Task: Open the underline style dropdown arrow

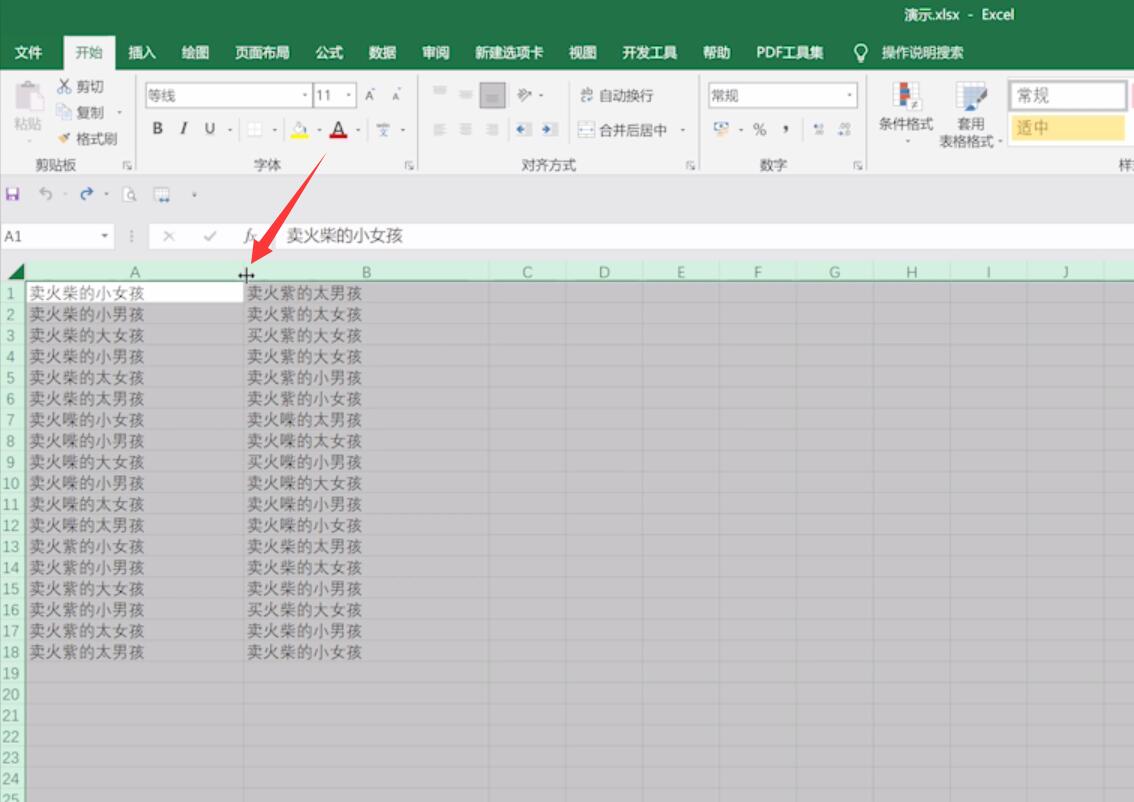Action: (230, 130)
